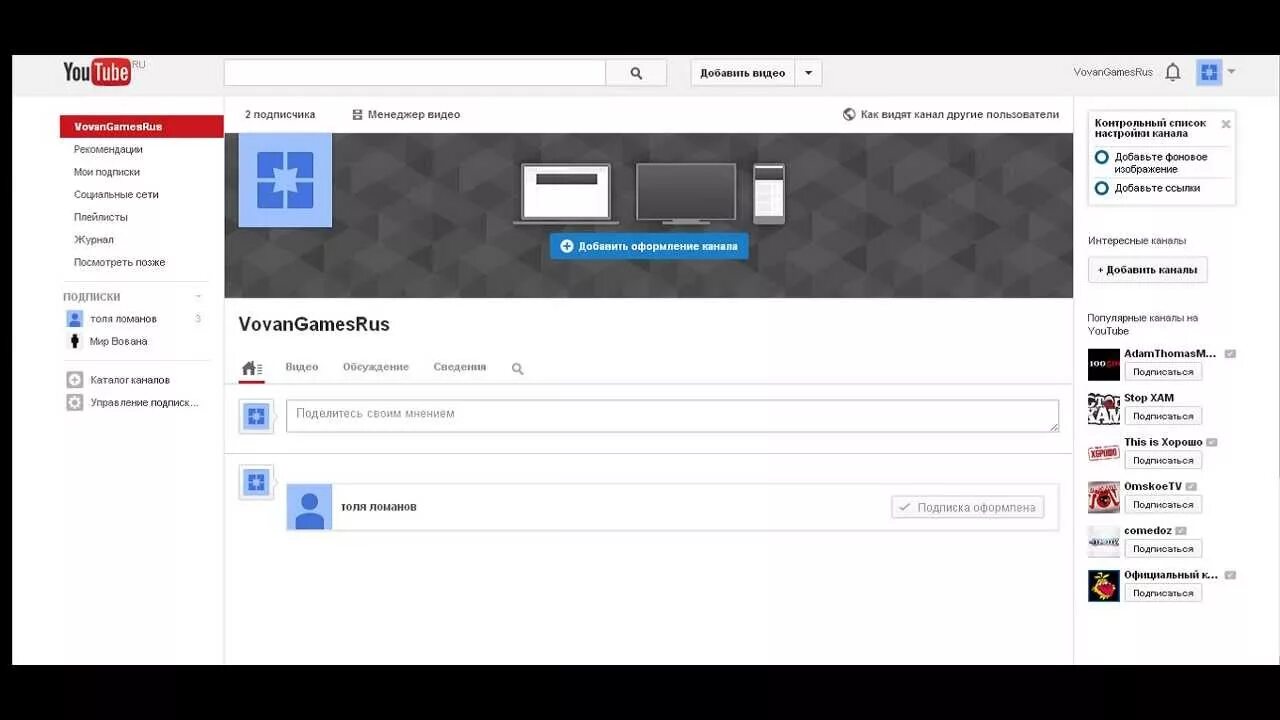Click small avatar beside толя ломанов post
This screenshot has width=1280, height=720.
coord(256,483)
